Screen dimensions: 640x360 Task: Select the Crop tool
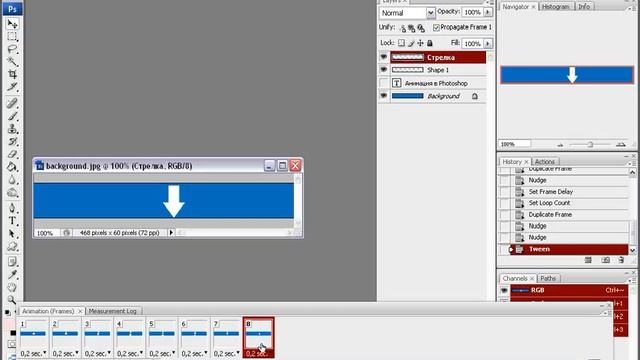click(x=12, y=74)
